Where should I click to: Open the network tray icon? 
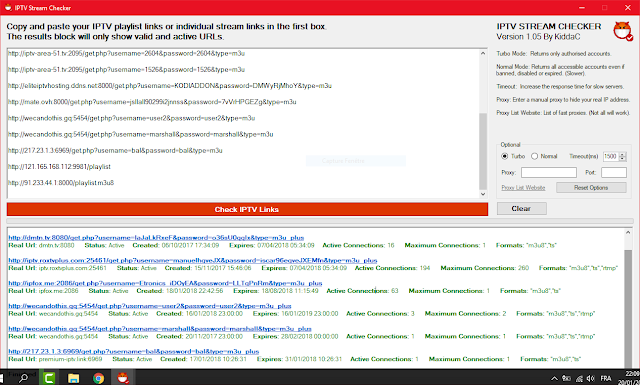tap(579, 378)
